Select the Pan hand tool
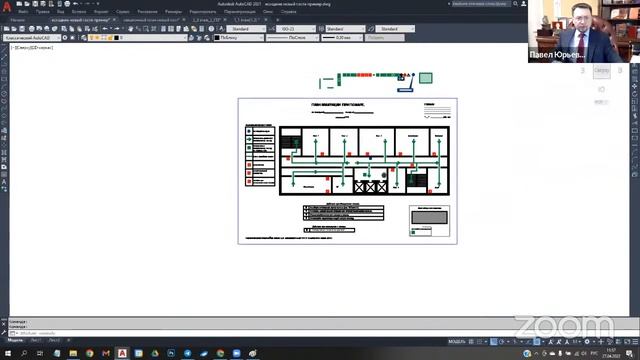The width and height of the screenshot is (640, 360). coord(131,29)
